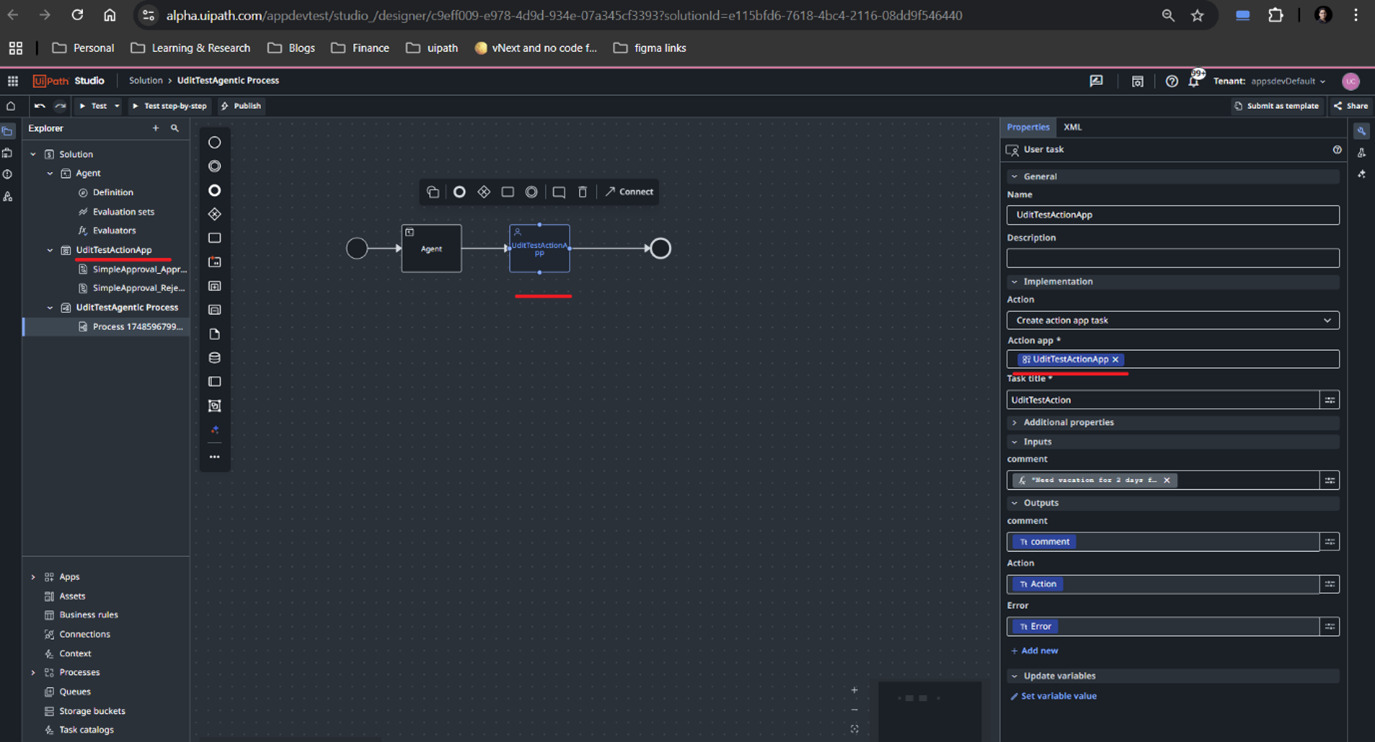Open the Create action app task dropdown

tap(1173, 321)
